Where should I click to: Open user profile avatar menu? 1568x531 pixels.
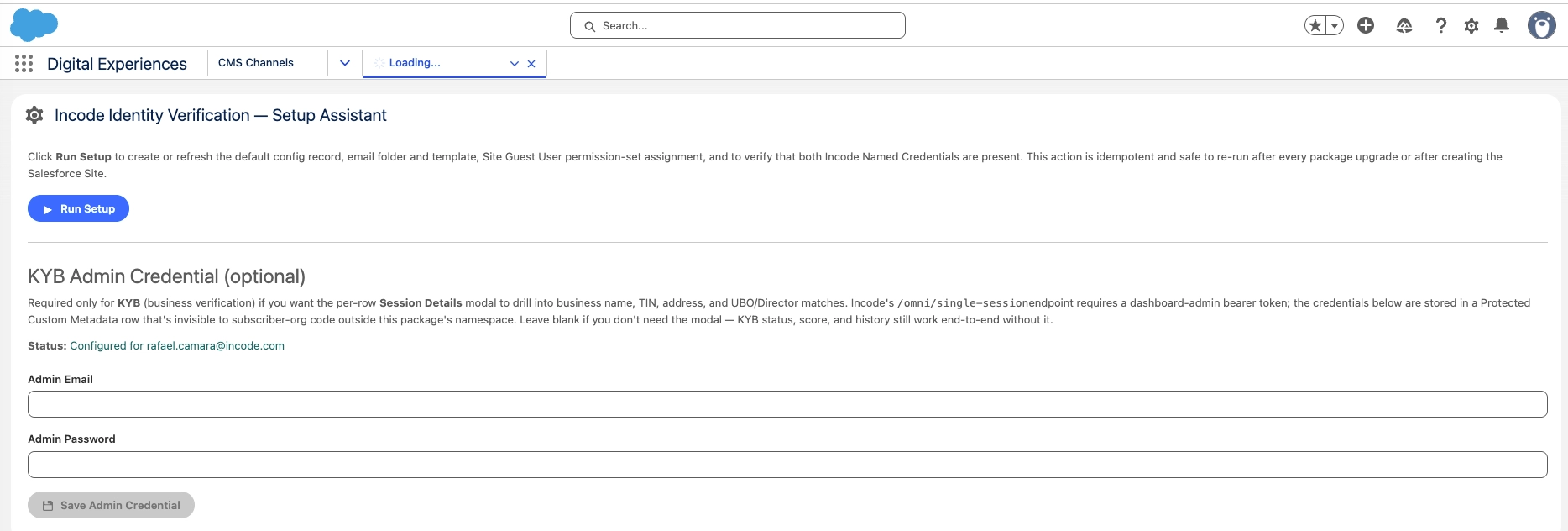click(1542, 25)
